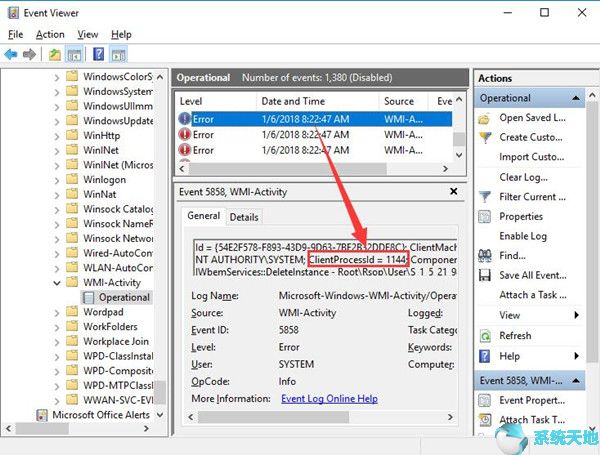Image resolution: width=600 pixels, height=455 pixels.
Task: Sort by the Level column header
Action: [191, 101]
